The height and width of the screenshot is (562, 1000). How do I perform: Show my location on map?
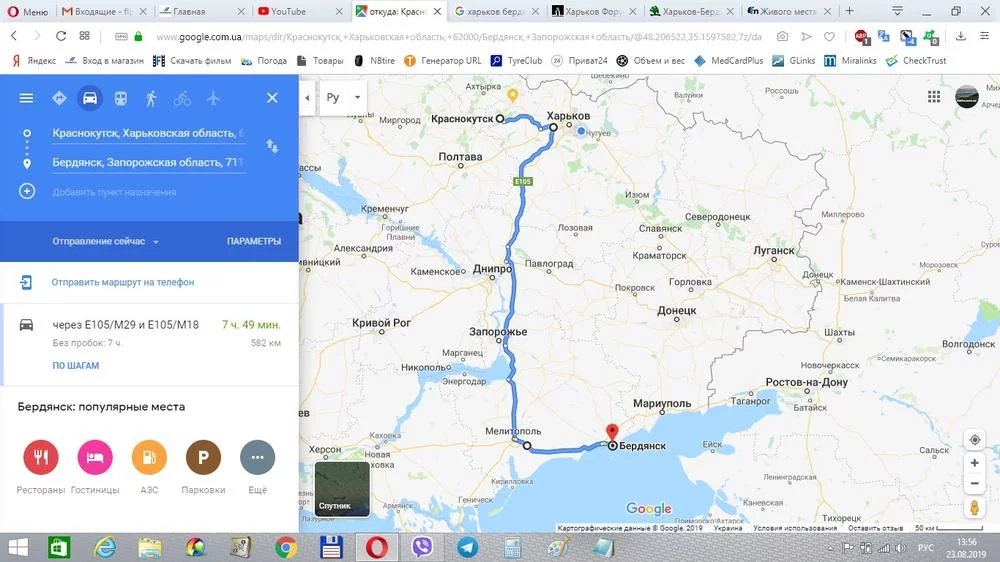[974, 440]
